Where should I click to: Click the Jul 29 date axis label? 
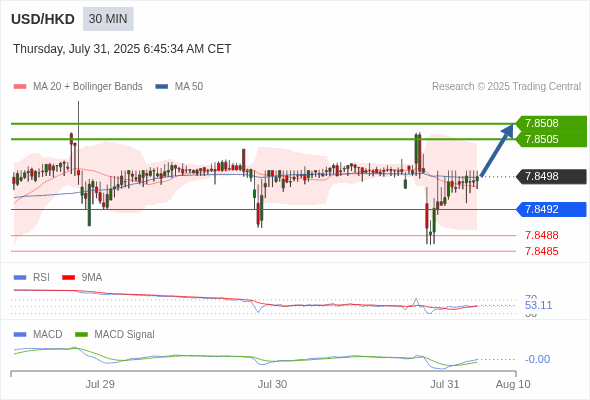[100, 384]
